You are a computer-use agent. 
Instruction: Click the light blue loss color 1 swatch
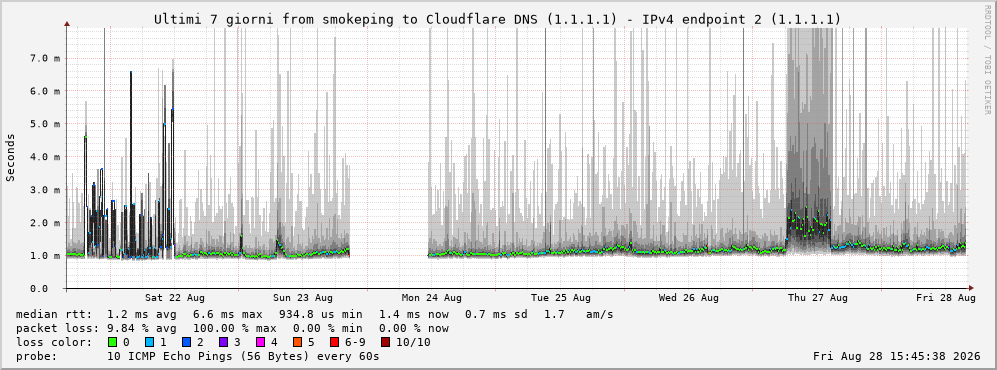148,342
